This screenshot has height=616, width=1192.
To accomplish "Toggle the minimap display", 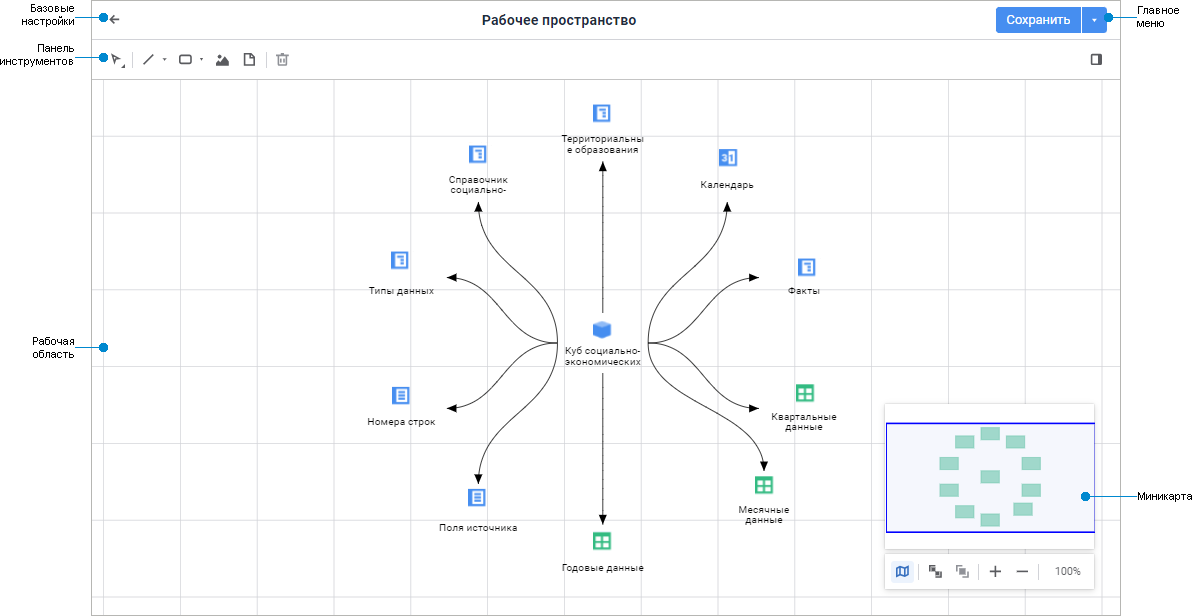I will (x=903, y=571).
